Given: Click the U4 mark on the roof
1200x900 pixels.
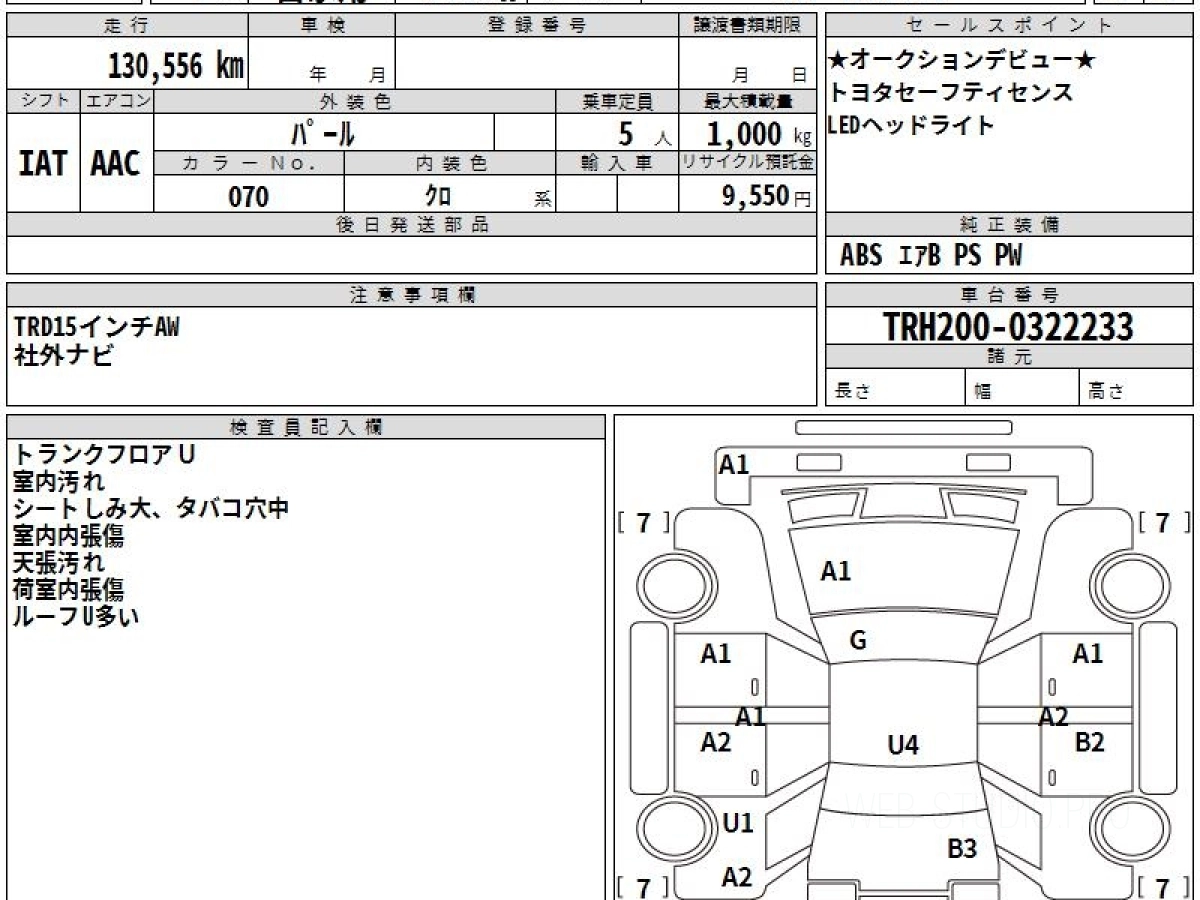Looking at the screenshot, I should pos(903,745).
